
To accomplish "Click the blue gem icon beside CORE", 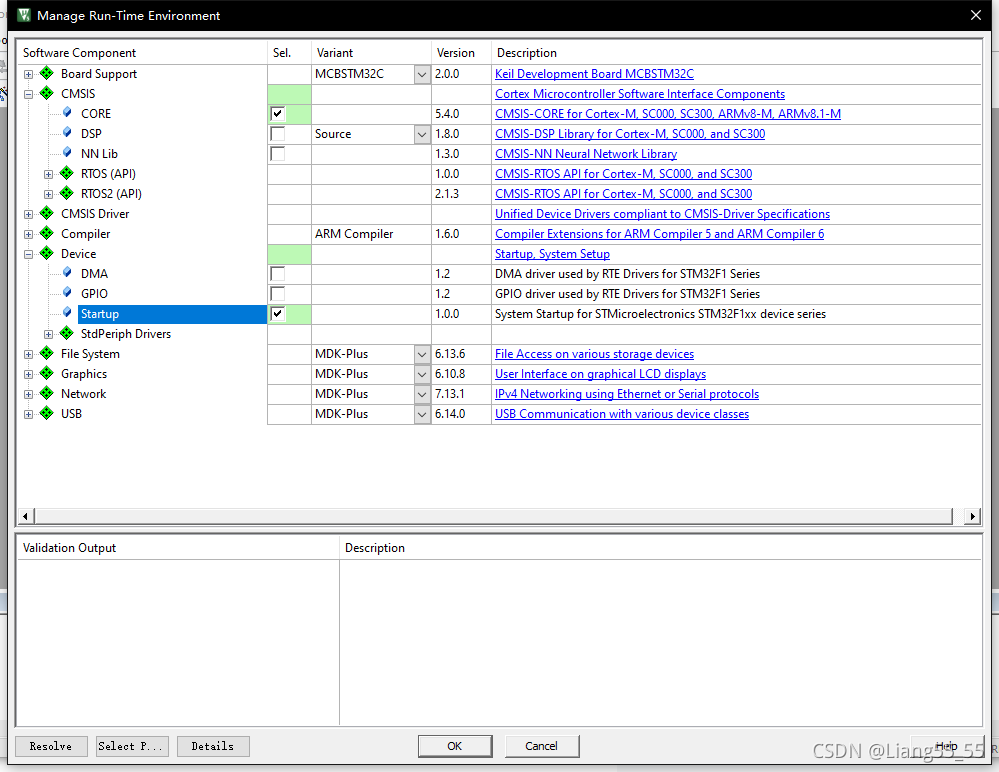I will pos(68,113).
